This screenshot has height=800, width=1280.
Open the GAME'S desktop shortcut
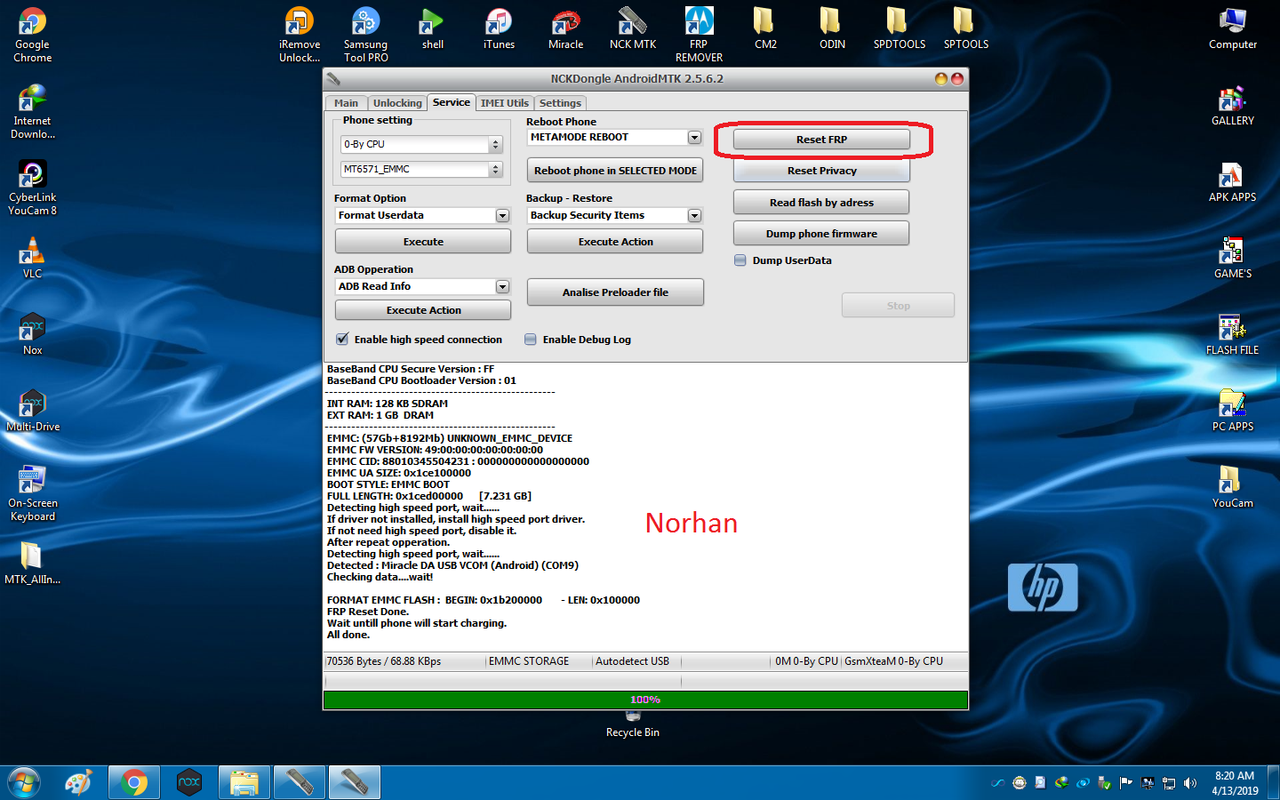pos(1232,257)
